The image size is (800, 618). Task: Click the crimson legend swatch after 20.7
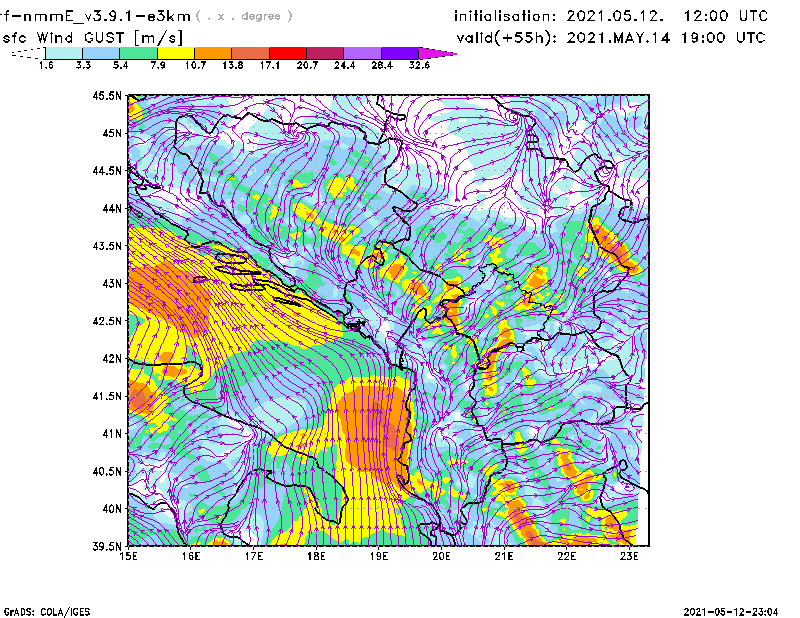point(325,53)
